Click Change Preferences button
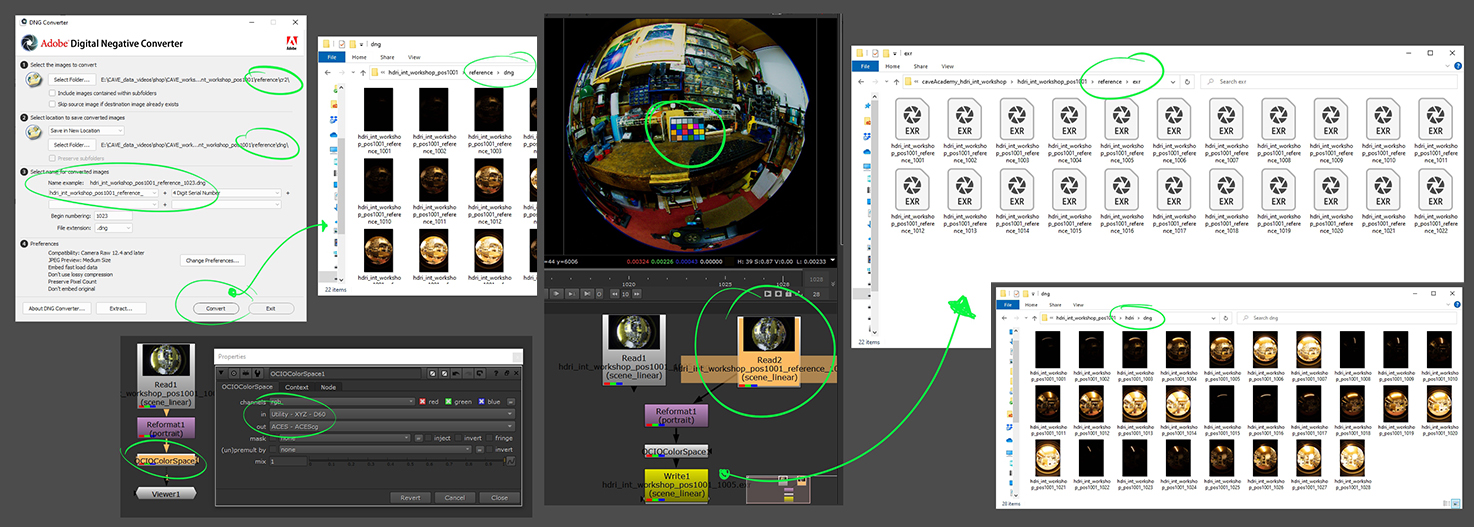Viewport: 1474px width, 527px height. coord(212,260)
